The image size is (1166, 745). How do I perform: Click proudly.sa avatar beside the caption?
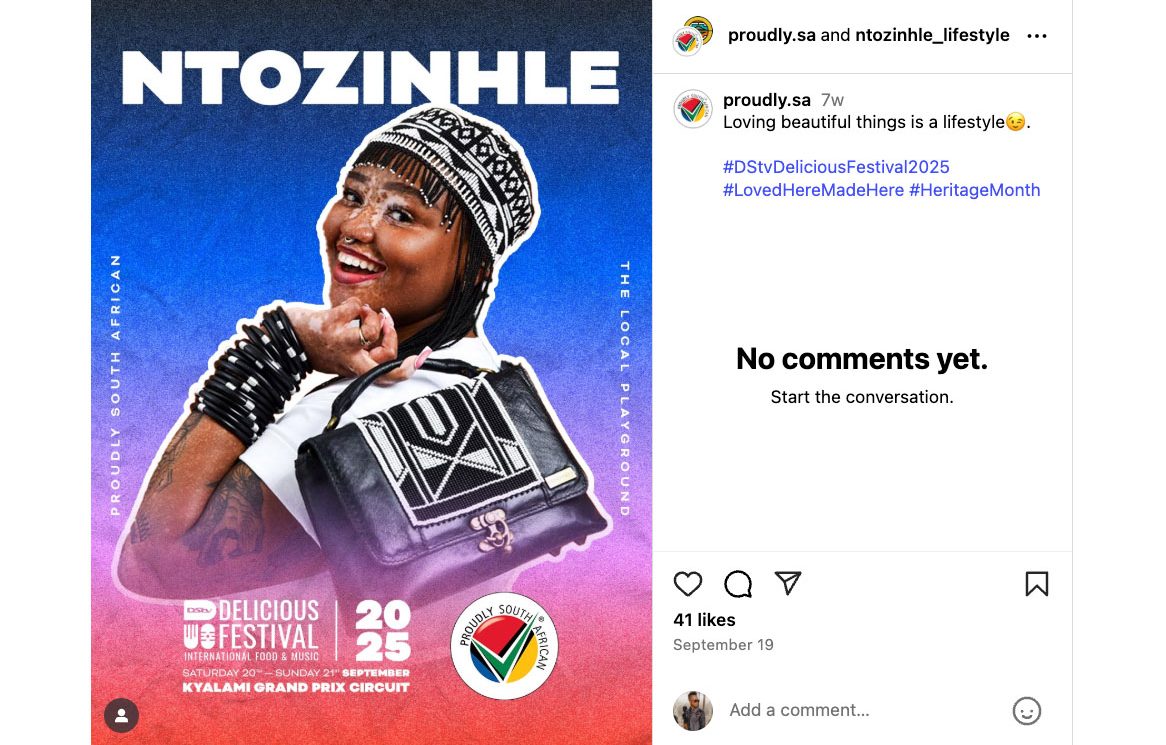(x=693, y=109)
